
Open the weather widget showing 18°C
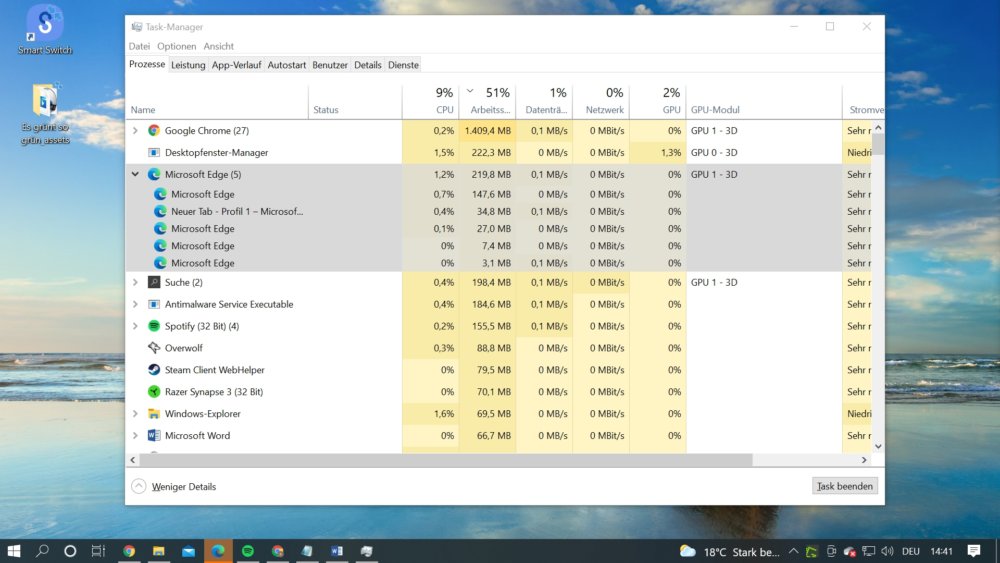[730, 552]
